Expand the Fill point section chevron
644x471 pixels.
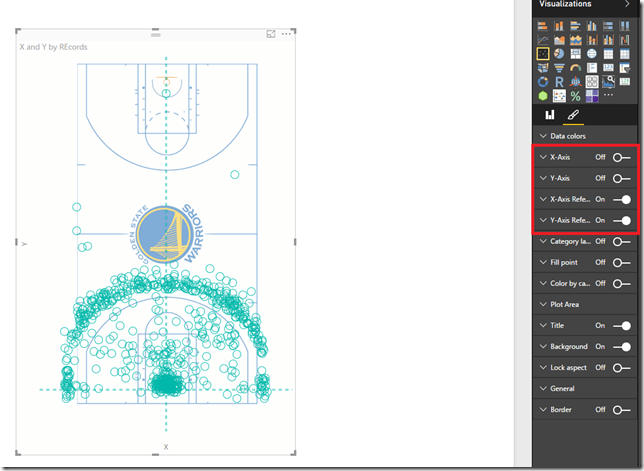click(x=543, y=262)
